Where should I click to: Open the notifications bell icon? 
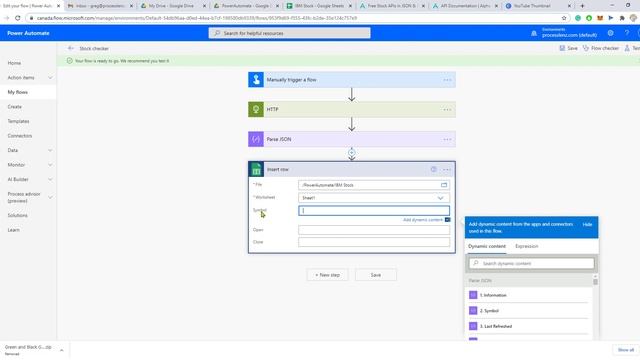tap(534, 33)
